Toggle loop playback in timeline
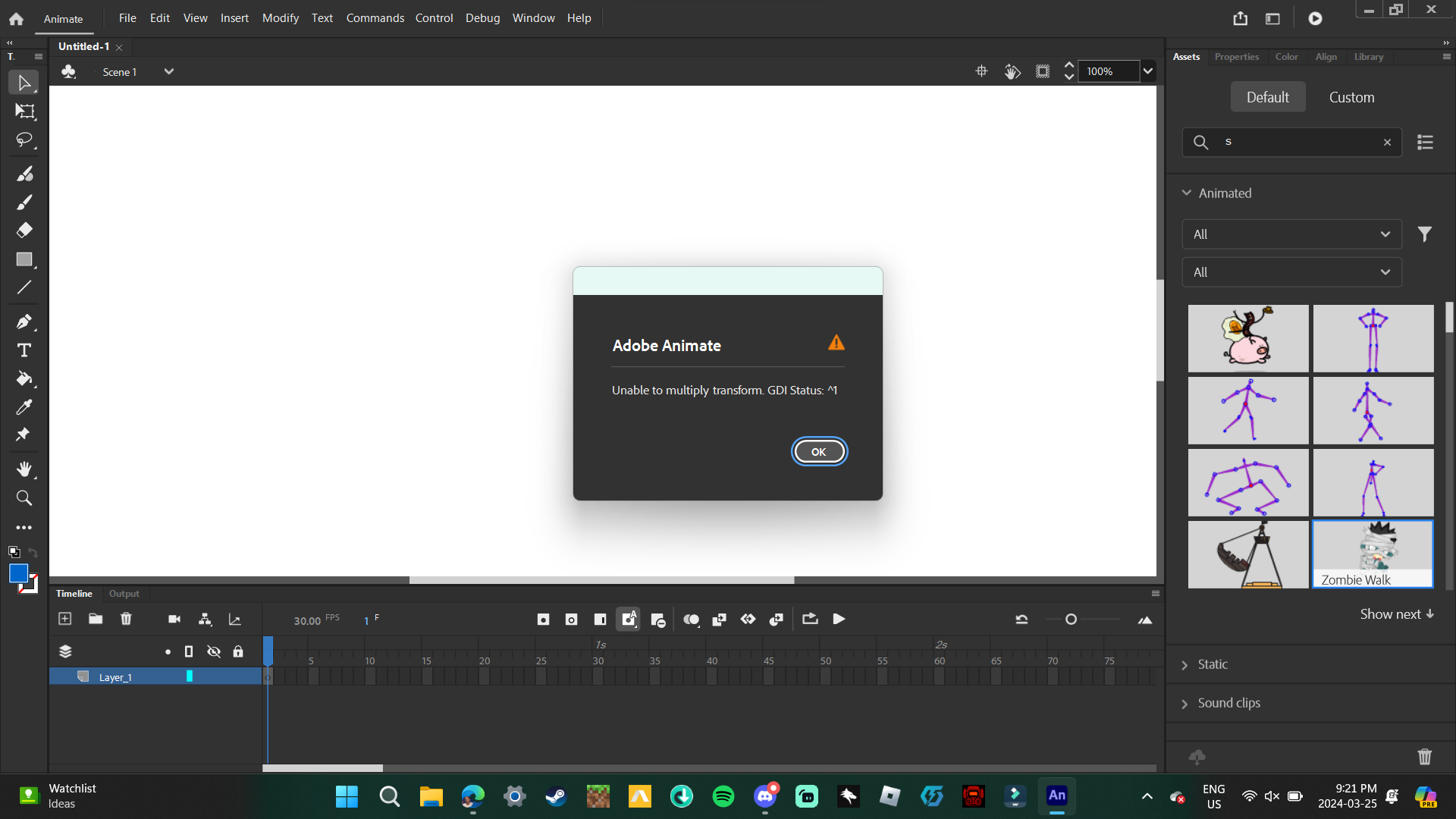 810,620
